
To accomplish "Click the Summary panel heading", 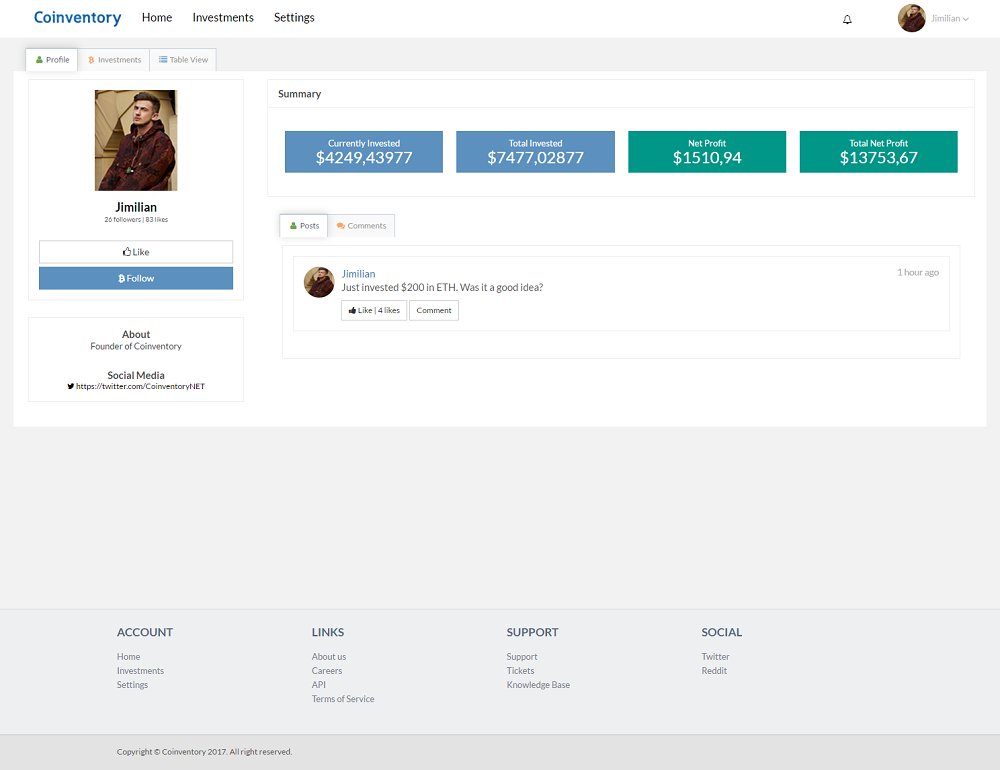I will [299, 94].
